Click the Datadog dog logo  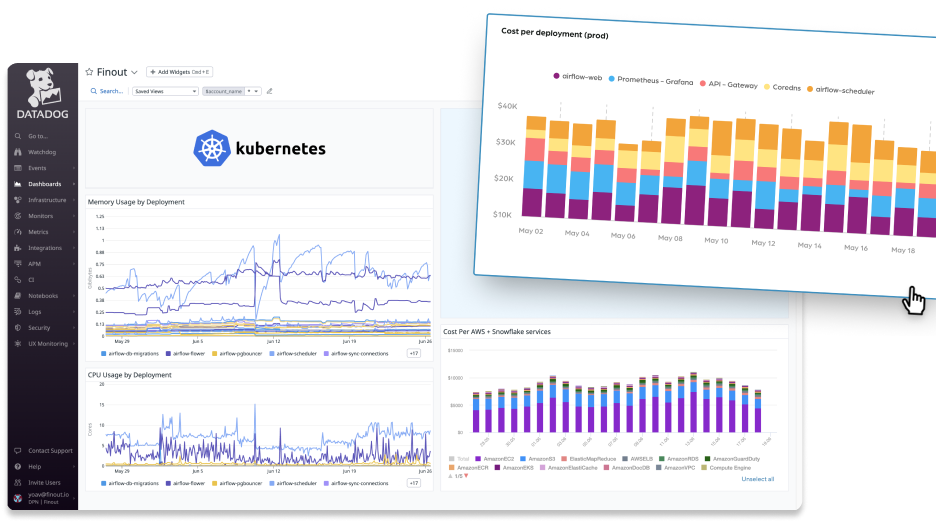click(43, 88)
